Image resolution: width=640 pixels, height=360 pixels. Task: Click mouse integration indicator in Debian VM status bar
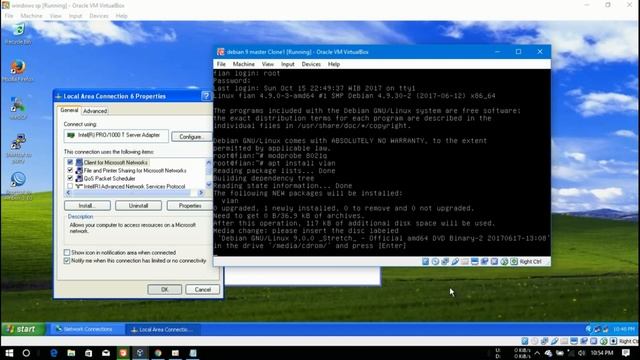[x=504, y=262]
